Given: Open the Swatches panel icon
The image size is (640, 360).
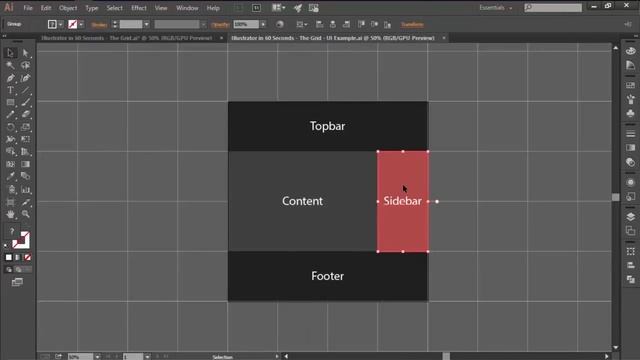Looking at the screenshot, I should coord(631,85).
